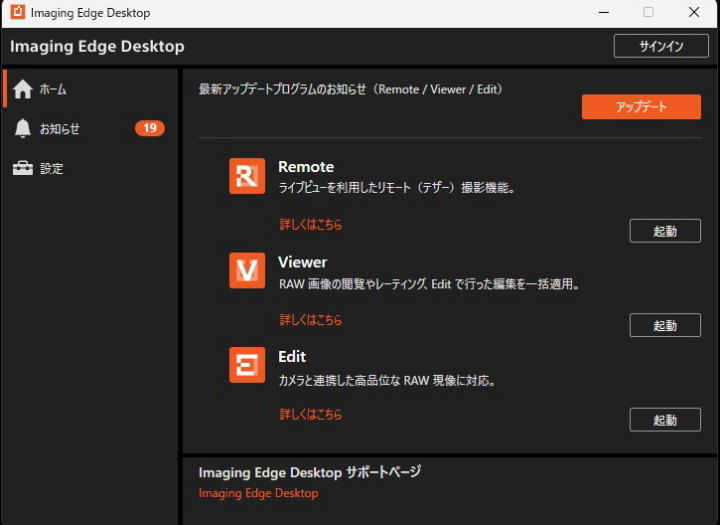This screenshot has width=720, height=525.
Task: Launch Remote with its 起動 button
Action: click(665, 231)
